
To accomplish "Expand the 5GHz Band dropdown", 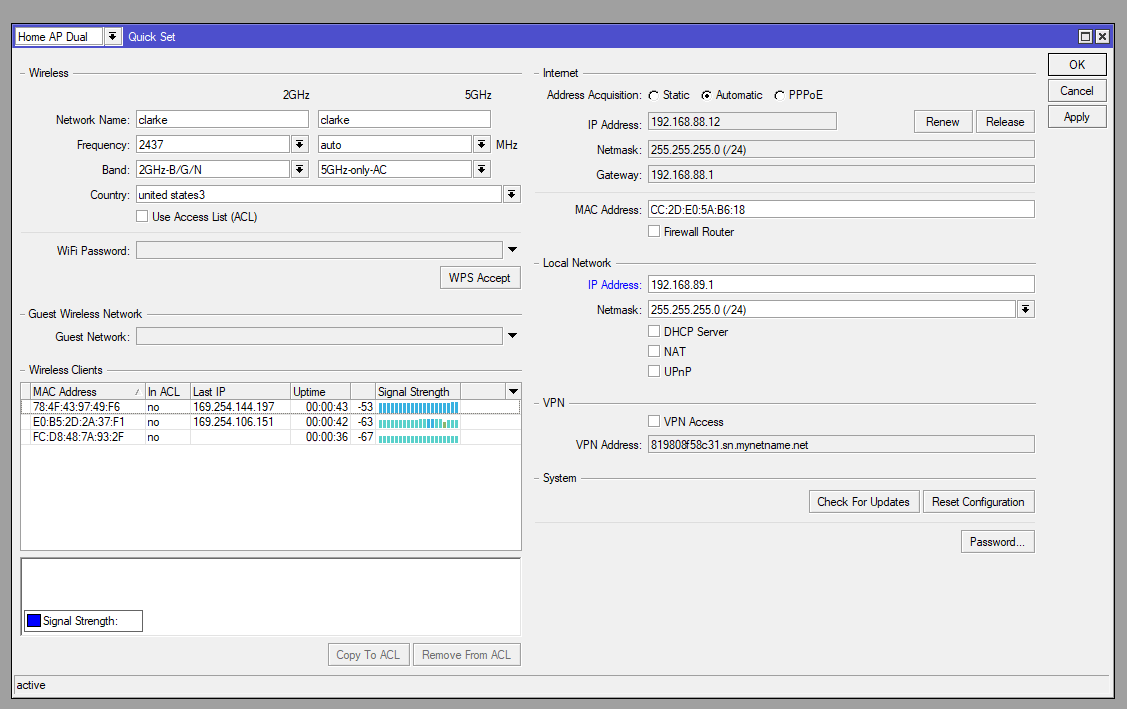I will tap(481, 170).
